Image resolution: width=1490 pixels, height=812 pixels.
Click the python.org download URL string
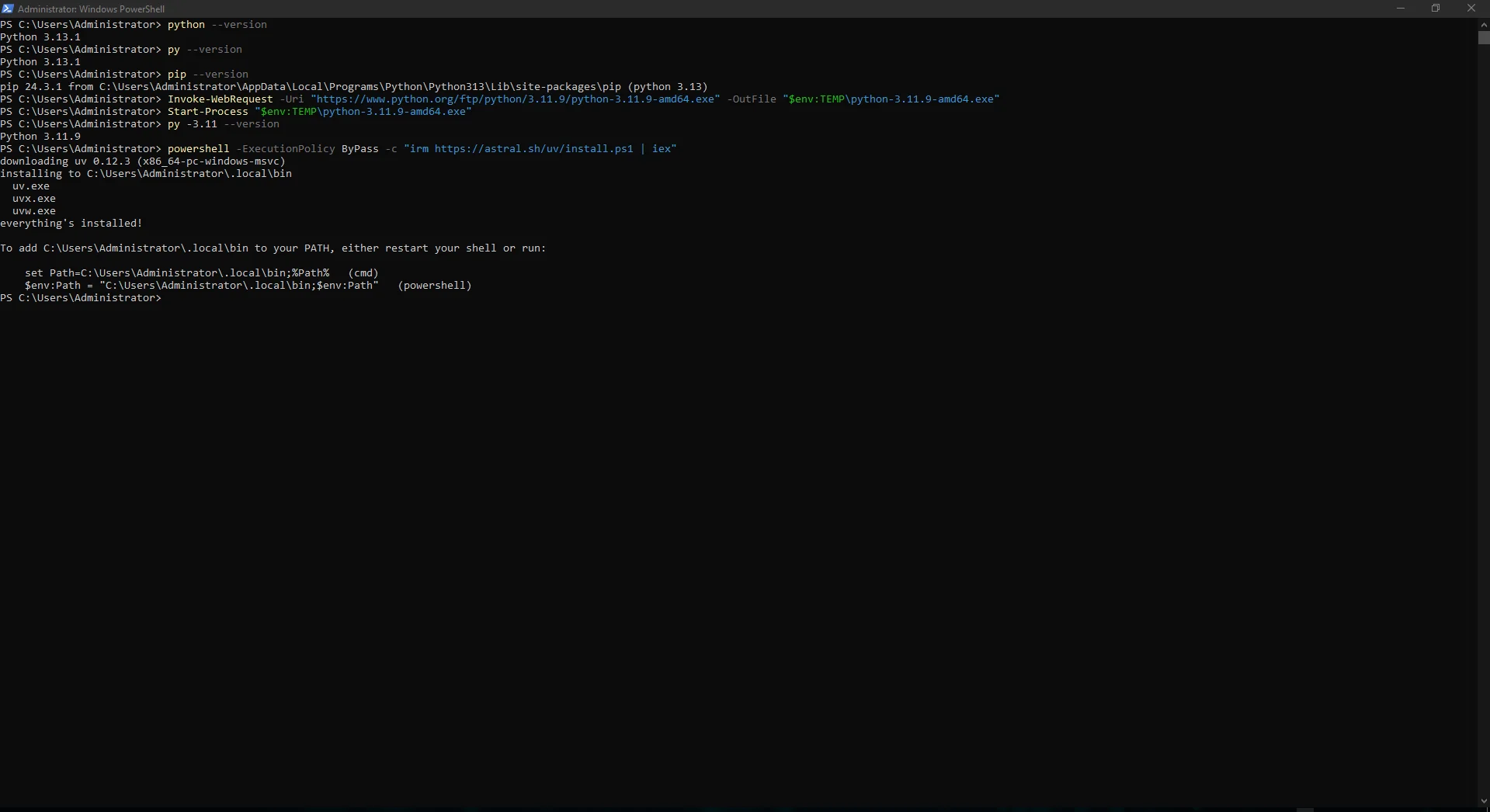point(515,99)
